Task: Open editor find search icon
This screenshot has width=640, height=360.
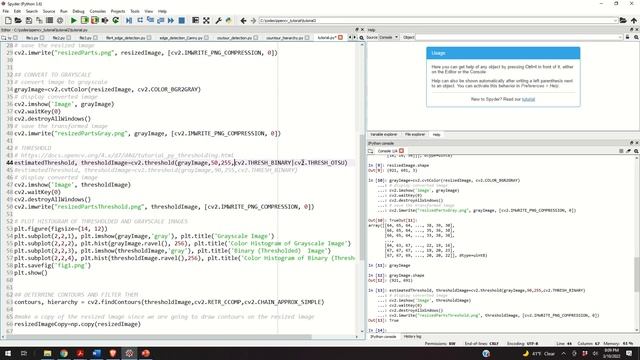Action: point(361,38)
